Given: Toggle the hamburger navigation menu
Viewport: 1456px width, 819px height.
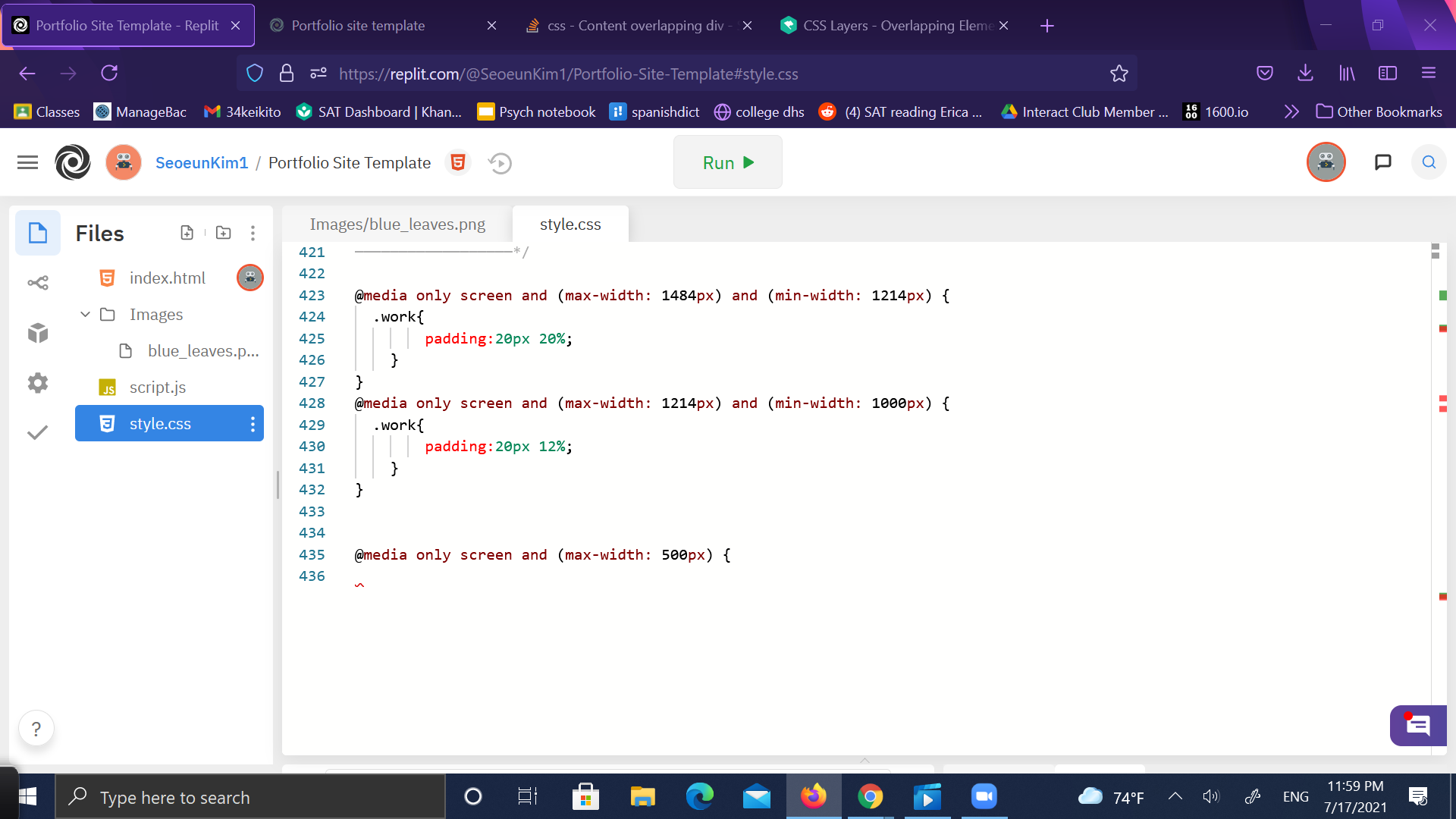Looking at the screenshot, I should click(27, 162).
